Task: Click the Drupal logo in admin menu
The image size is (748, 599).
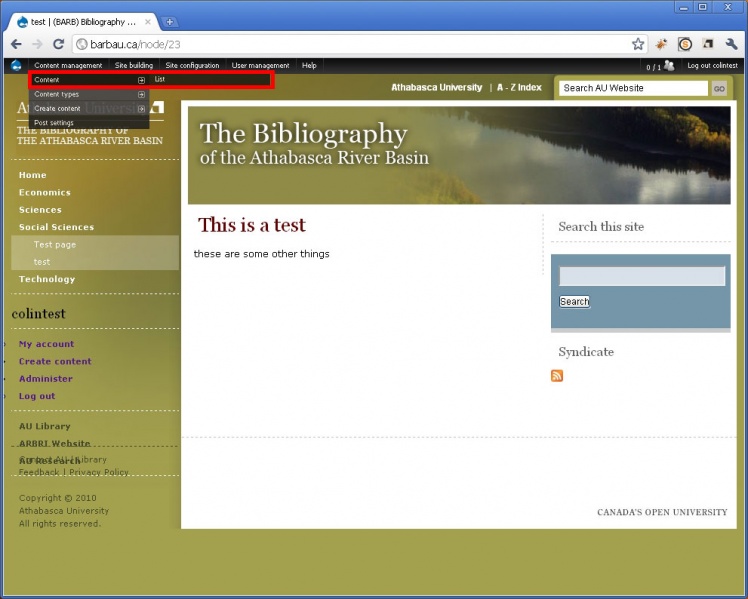Action: point(16,65)
